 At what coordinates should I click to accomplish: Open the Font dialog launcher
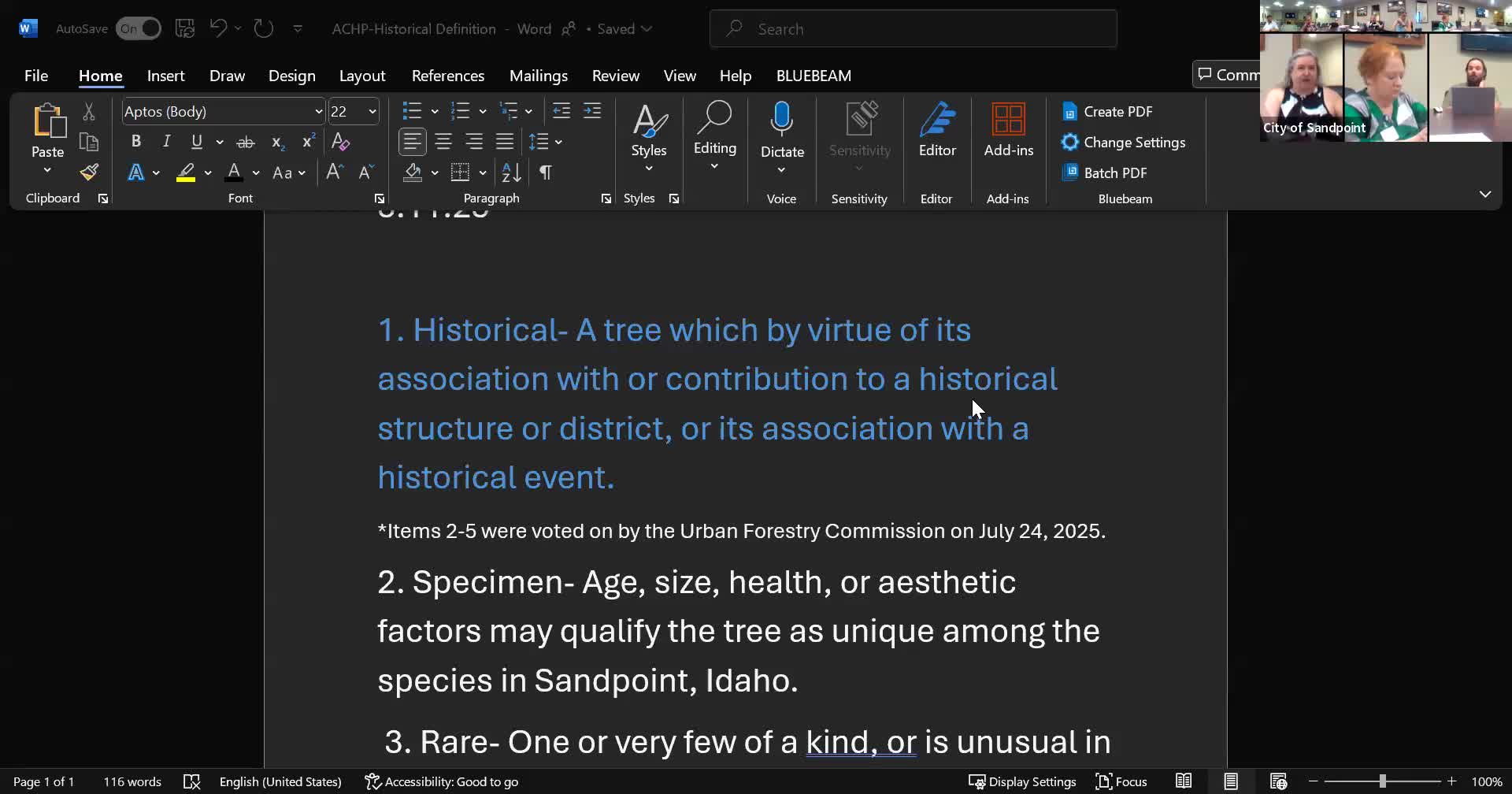pos(379,198)
